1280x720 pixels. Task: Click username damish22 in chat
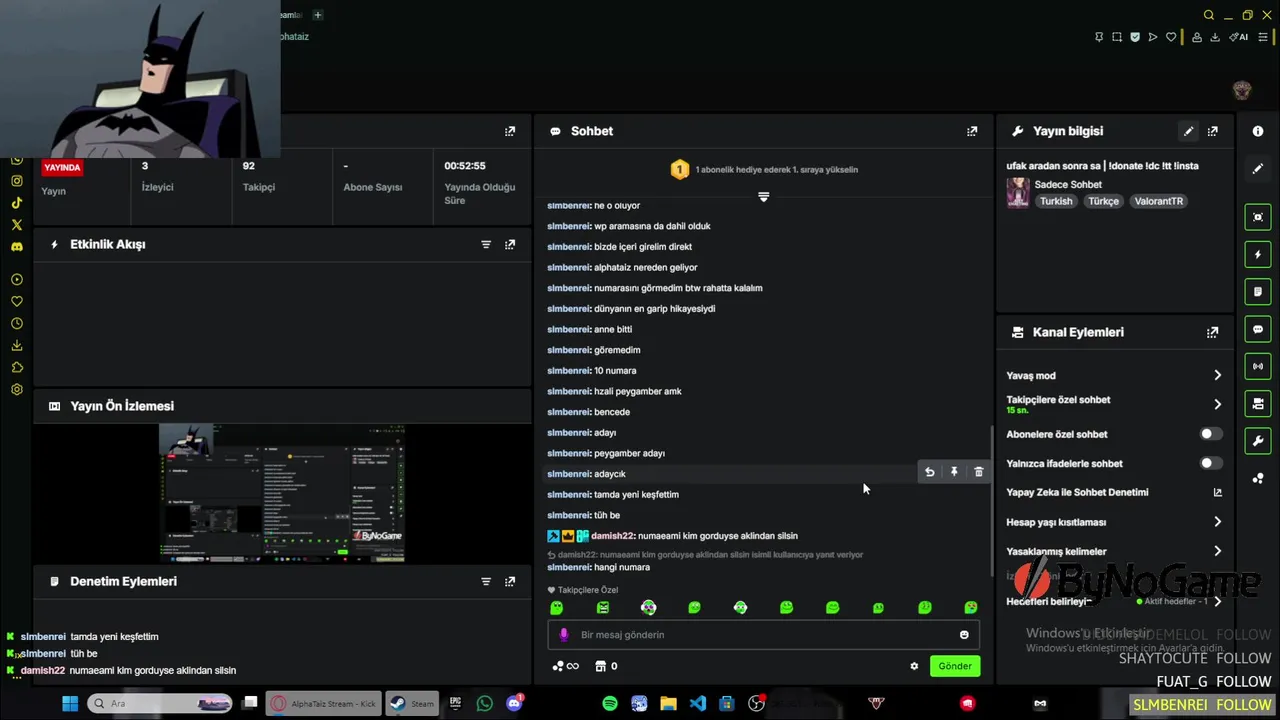[x=612, y=536]
